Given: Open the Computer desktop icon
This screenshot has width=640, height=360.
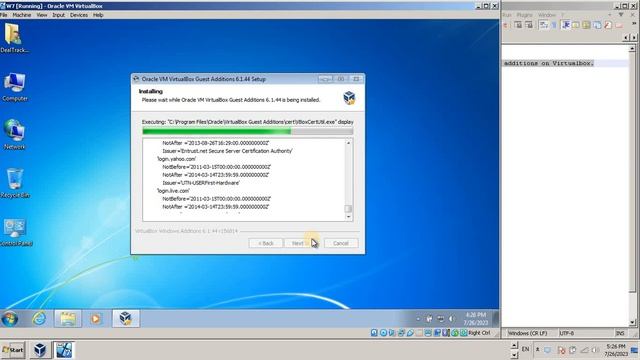Looking at the screenshot, I should 15,87.
